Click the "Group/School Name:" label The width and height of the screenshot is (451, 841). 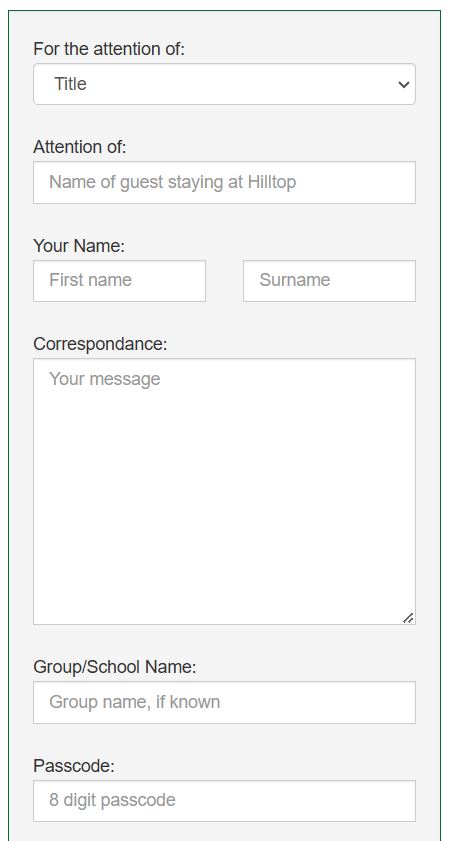(x=115, y=667)
